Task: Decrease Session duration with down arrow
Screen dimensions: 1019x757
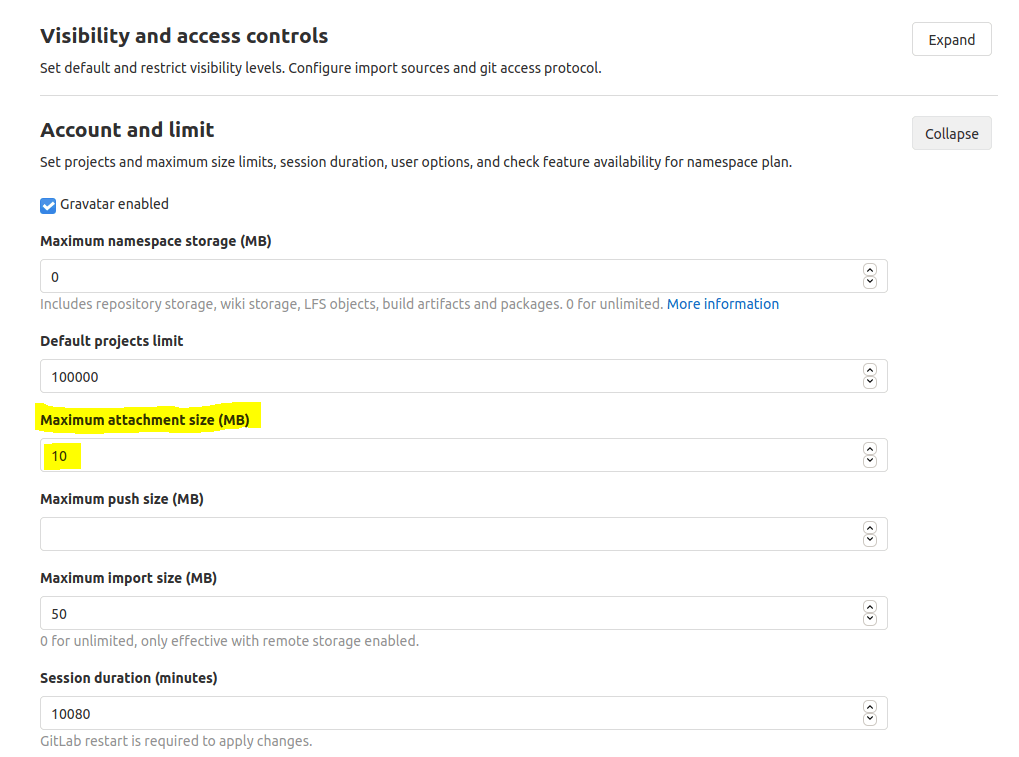Action: pyautogui.click(x=870, y=720)
